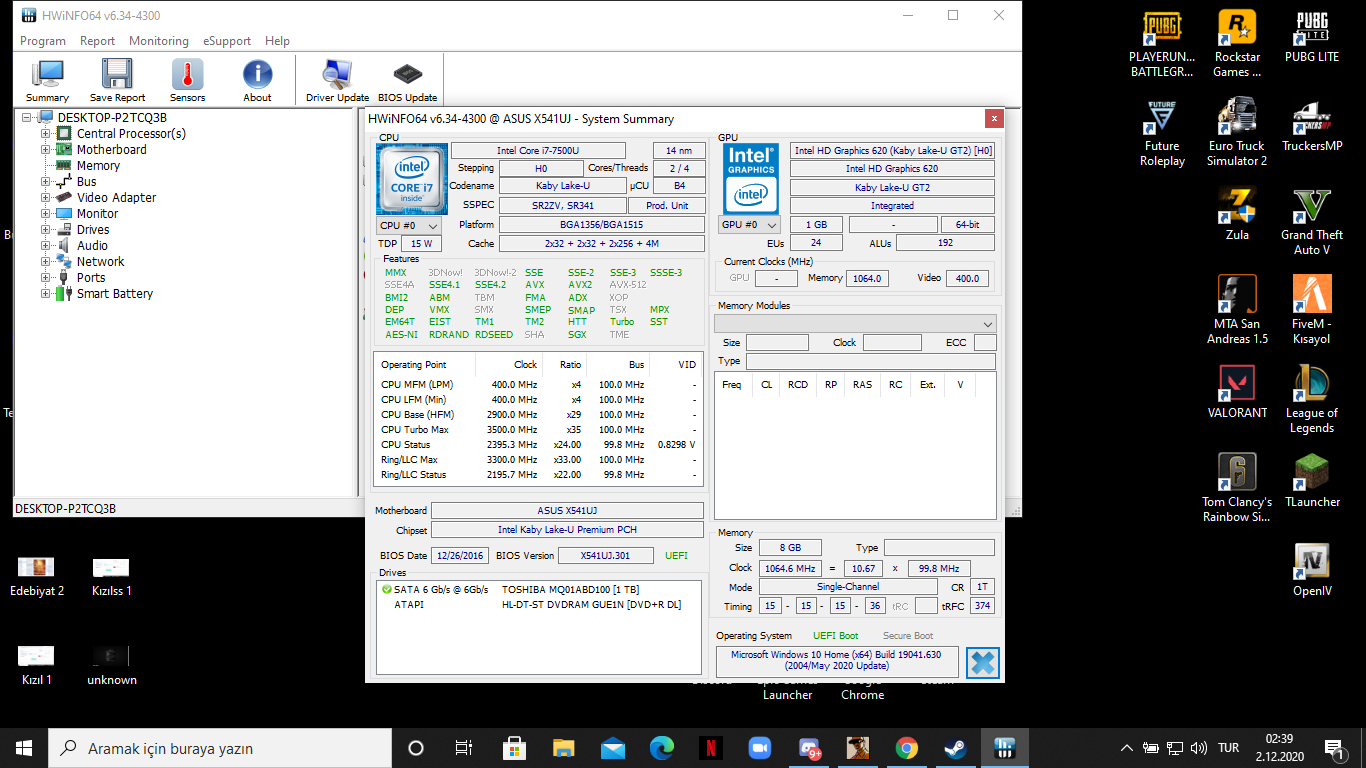Click the Prod. Unit button
The width and height of the screenshot is (1366, 768).
pyautogui.click(x=666, y=206)
